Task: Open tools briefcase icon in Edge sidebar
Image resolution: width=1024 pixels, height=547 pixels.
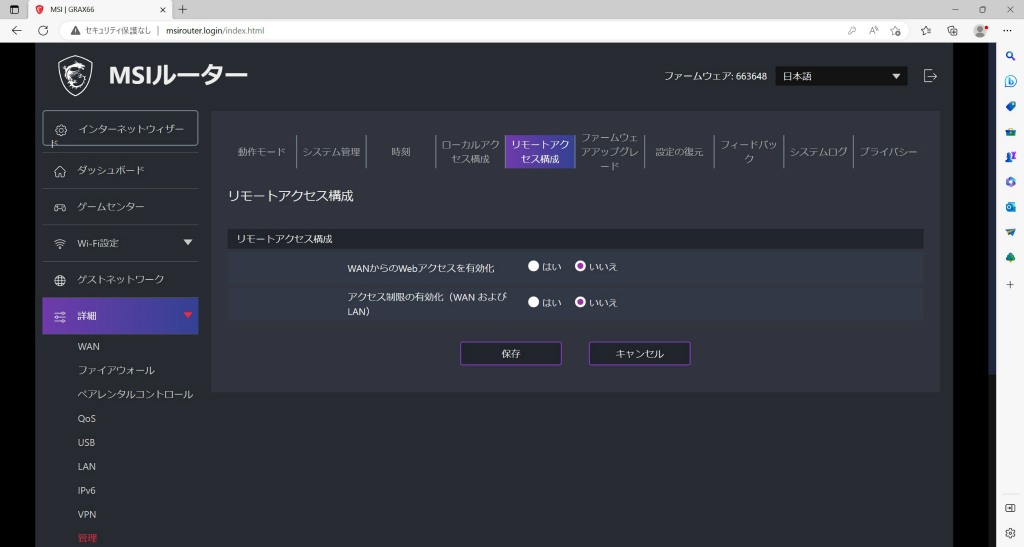Action: point(1010,132)
